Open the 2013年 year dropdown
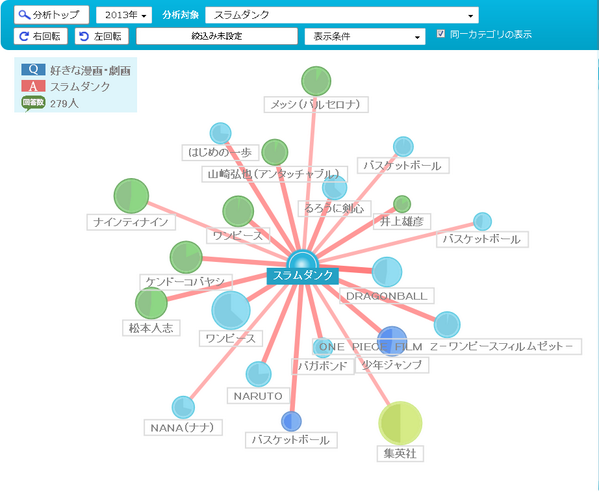Viewport: 599px width, 492px height. (124, 15)
